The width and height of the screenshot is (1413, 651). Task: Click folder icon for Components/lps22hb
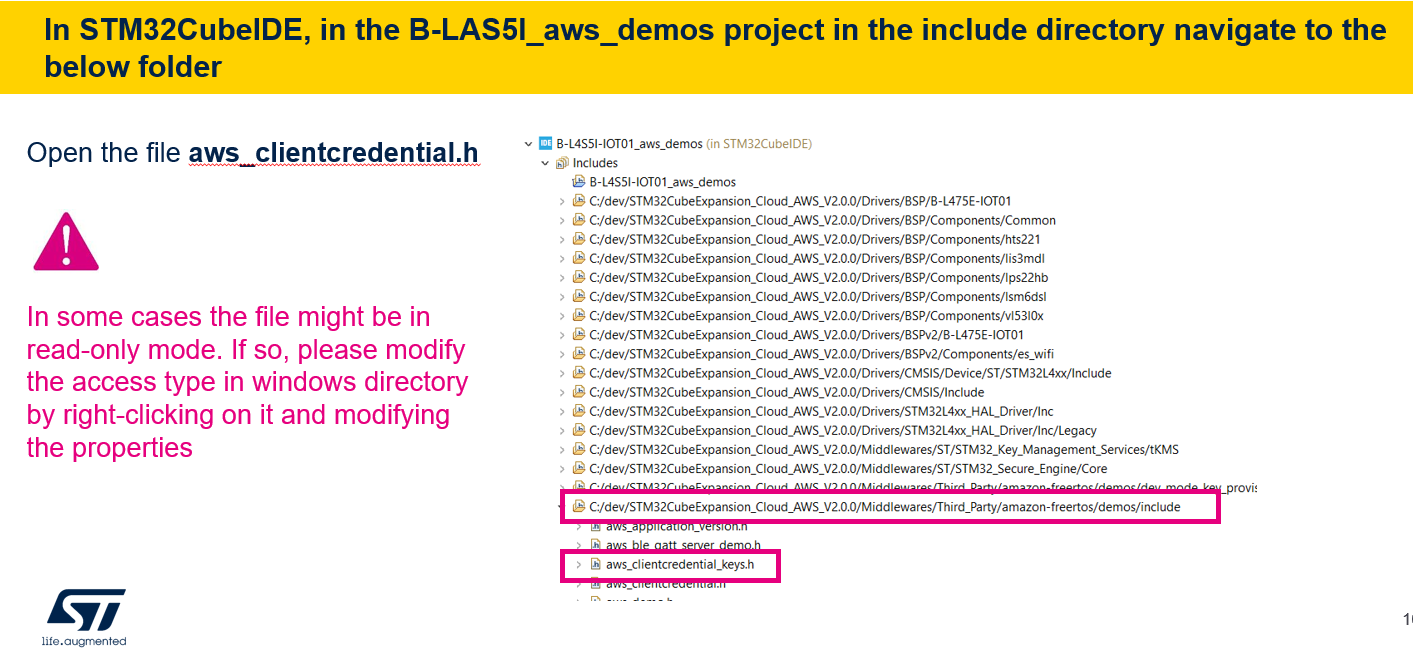tap(578, 277)
